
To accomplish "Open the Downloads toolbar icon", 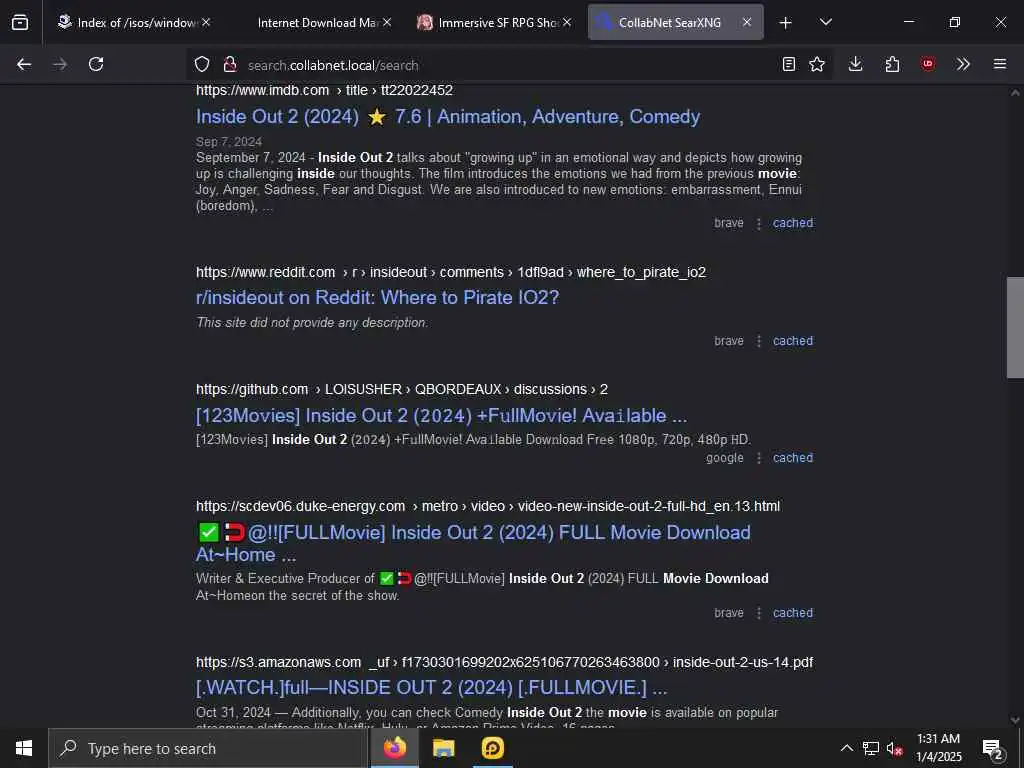I will 856,64.
